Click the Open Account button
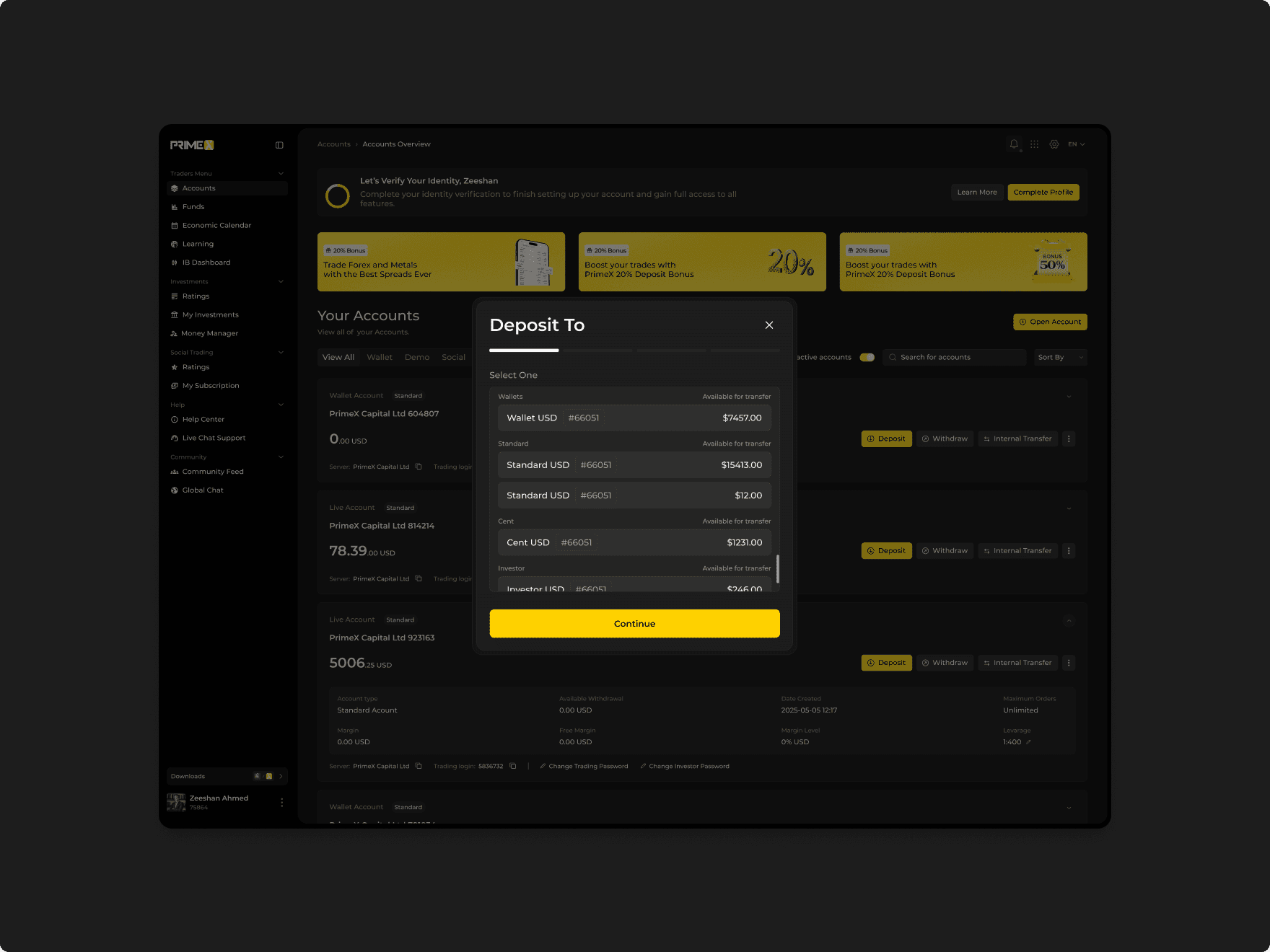The height and width of the screenshot is (952, 1270). [x=1050, y=322]
